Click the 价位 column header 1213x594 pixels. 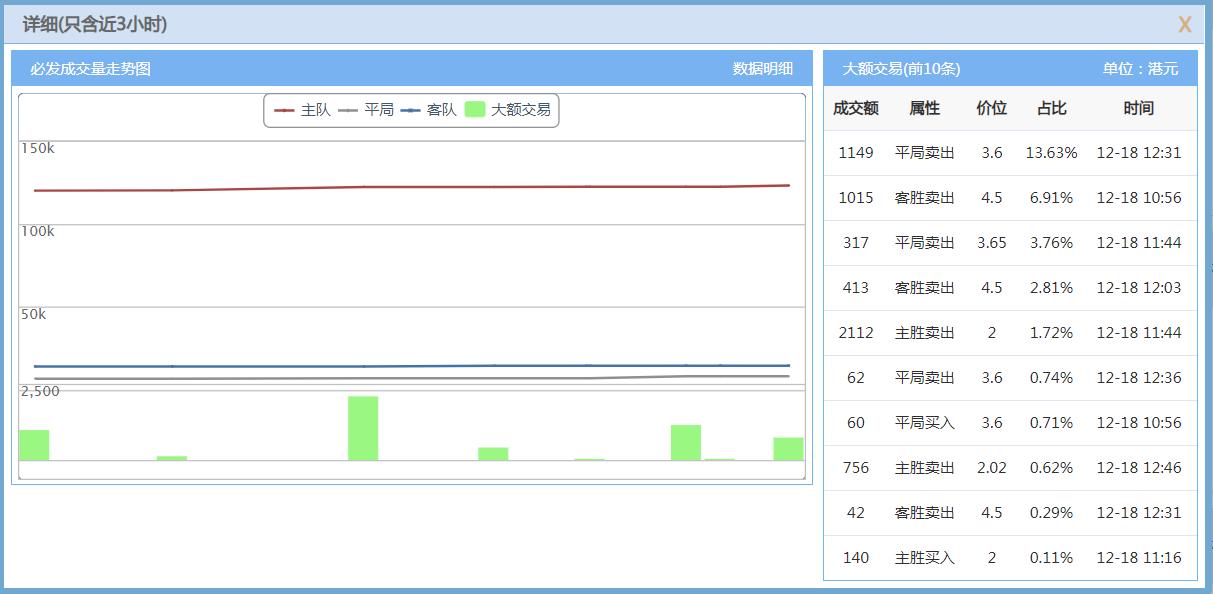pos(991,108)
